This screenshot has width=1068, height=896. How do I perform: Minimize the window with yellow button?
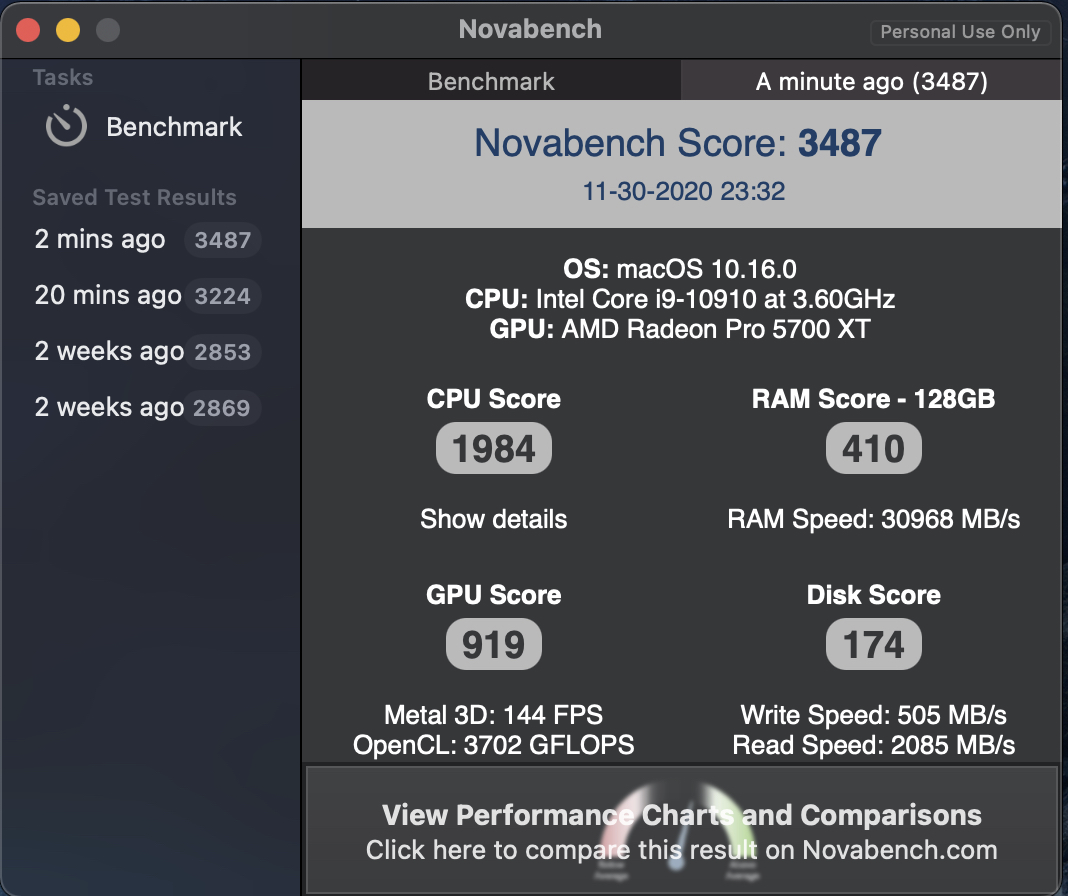click(68, 30)
